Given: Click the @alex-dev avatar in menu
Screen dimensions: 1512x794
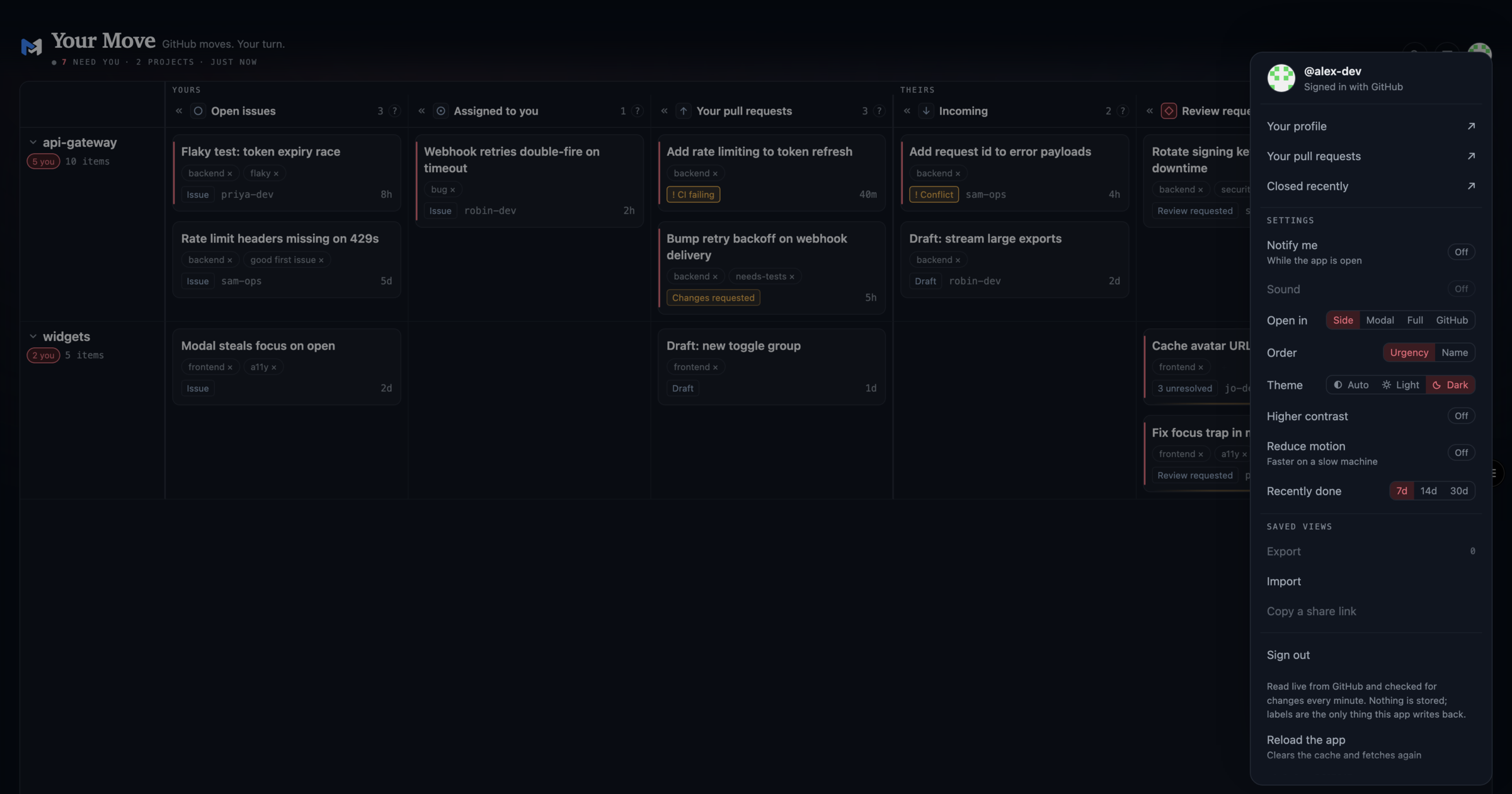Looking at the screenshot, I should point(1281,78).
